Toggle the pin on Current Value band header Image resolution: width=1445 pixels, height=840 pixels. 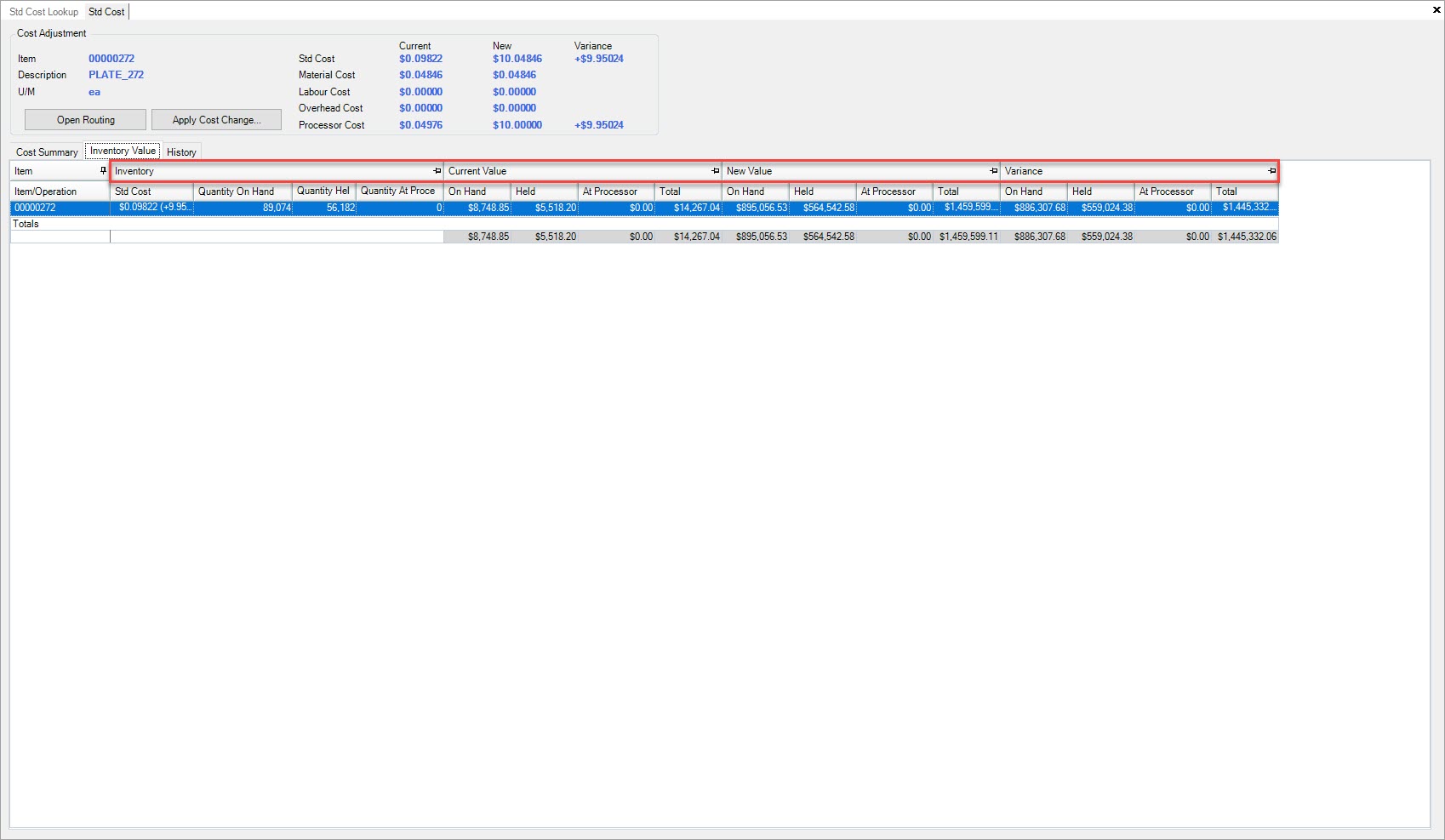click(716, 171)
